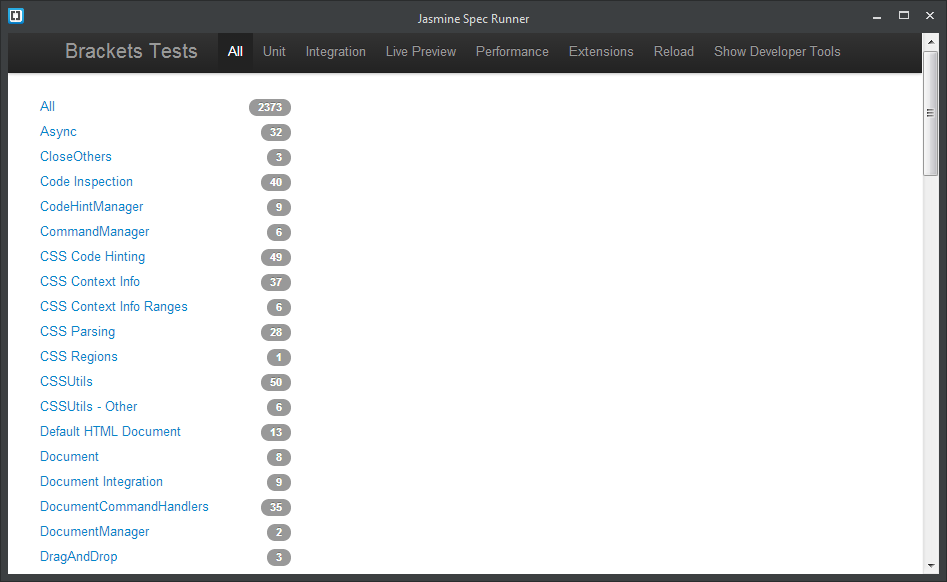Image resolution: width=947 pixels, height=582 pixels.
Task: Click the 37 badge for CSS Context Info
Action: tap(276, 283)
